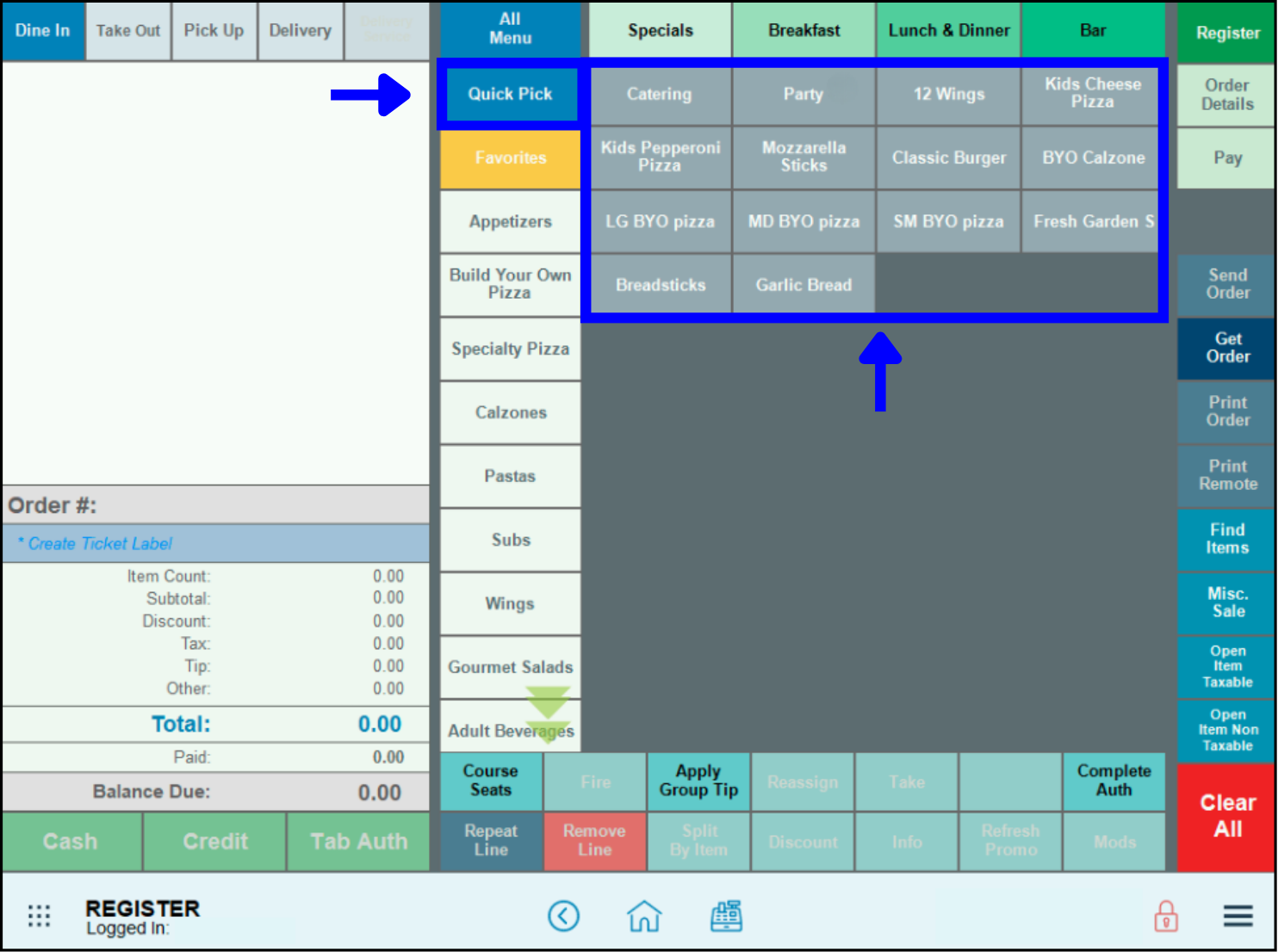Click the back arrow circle icon
This screenshot has height=952, width=1278.
pyautogui.click(x=563, y=916)
